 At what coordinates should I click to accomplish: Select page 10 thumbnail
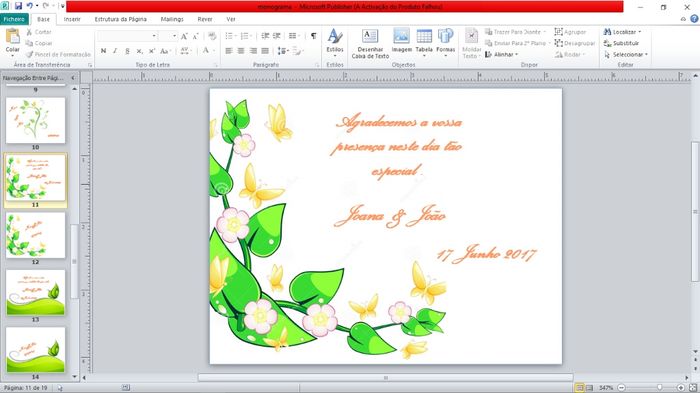point(35,120)
